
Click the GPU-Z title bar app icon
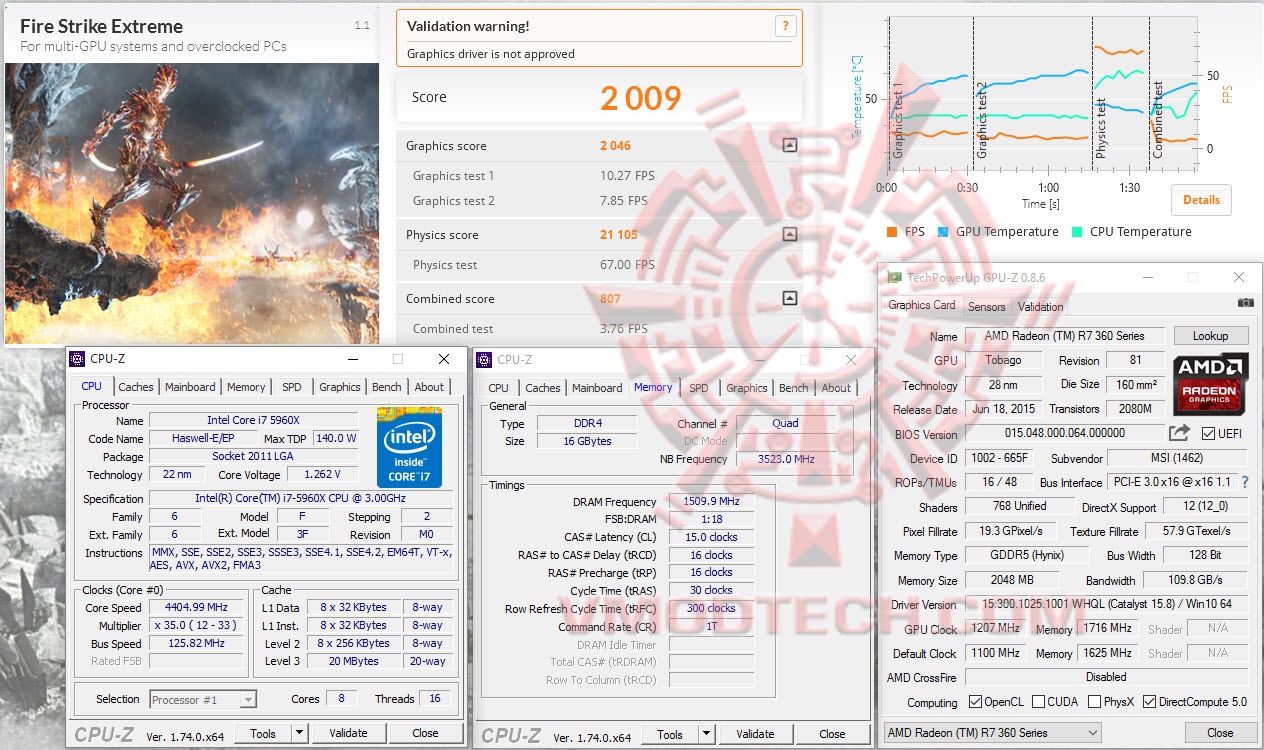coord(894,277)
